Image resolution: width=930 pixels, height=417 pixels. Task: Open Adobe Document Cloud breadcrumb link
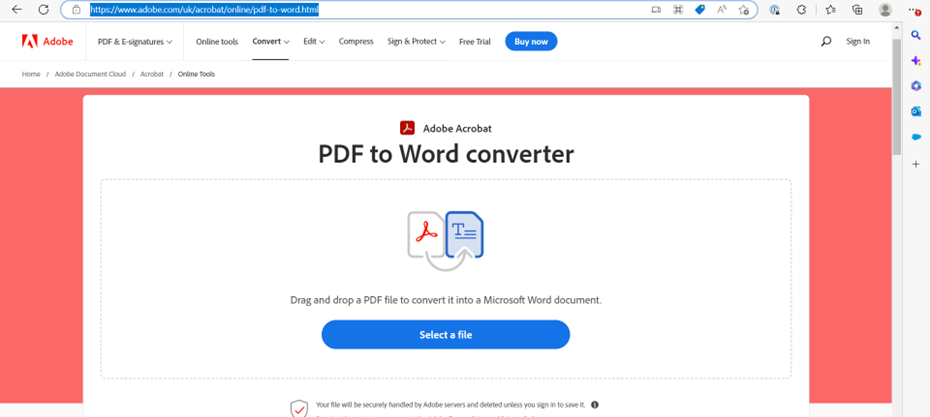coord(90,74)
